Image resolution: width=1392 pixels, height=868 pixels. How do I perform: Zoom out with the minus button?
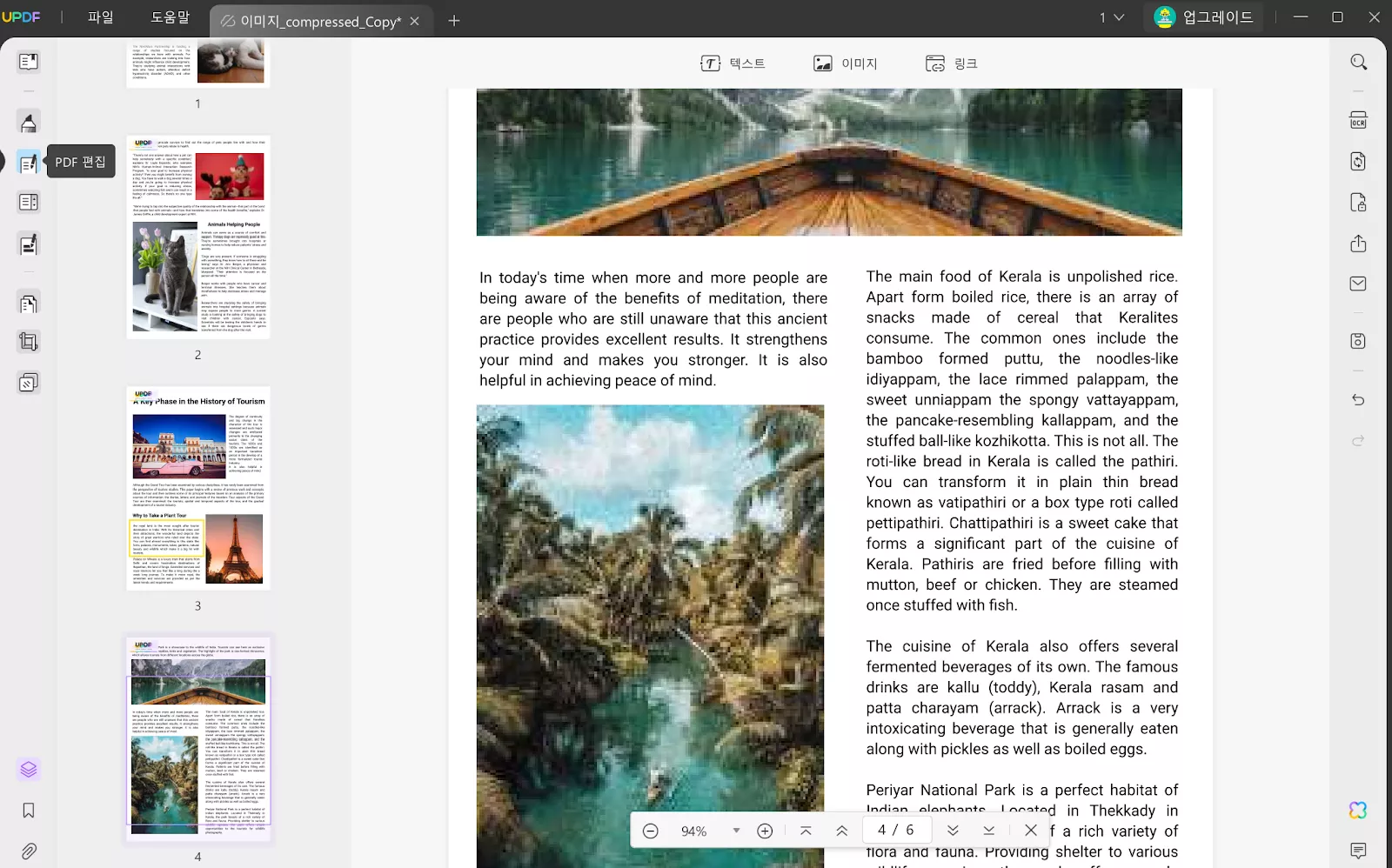(x=650, y=831)
